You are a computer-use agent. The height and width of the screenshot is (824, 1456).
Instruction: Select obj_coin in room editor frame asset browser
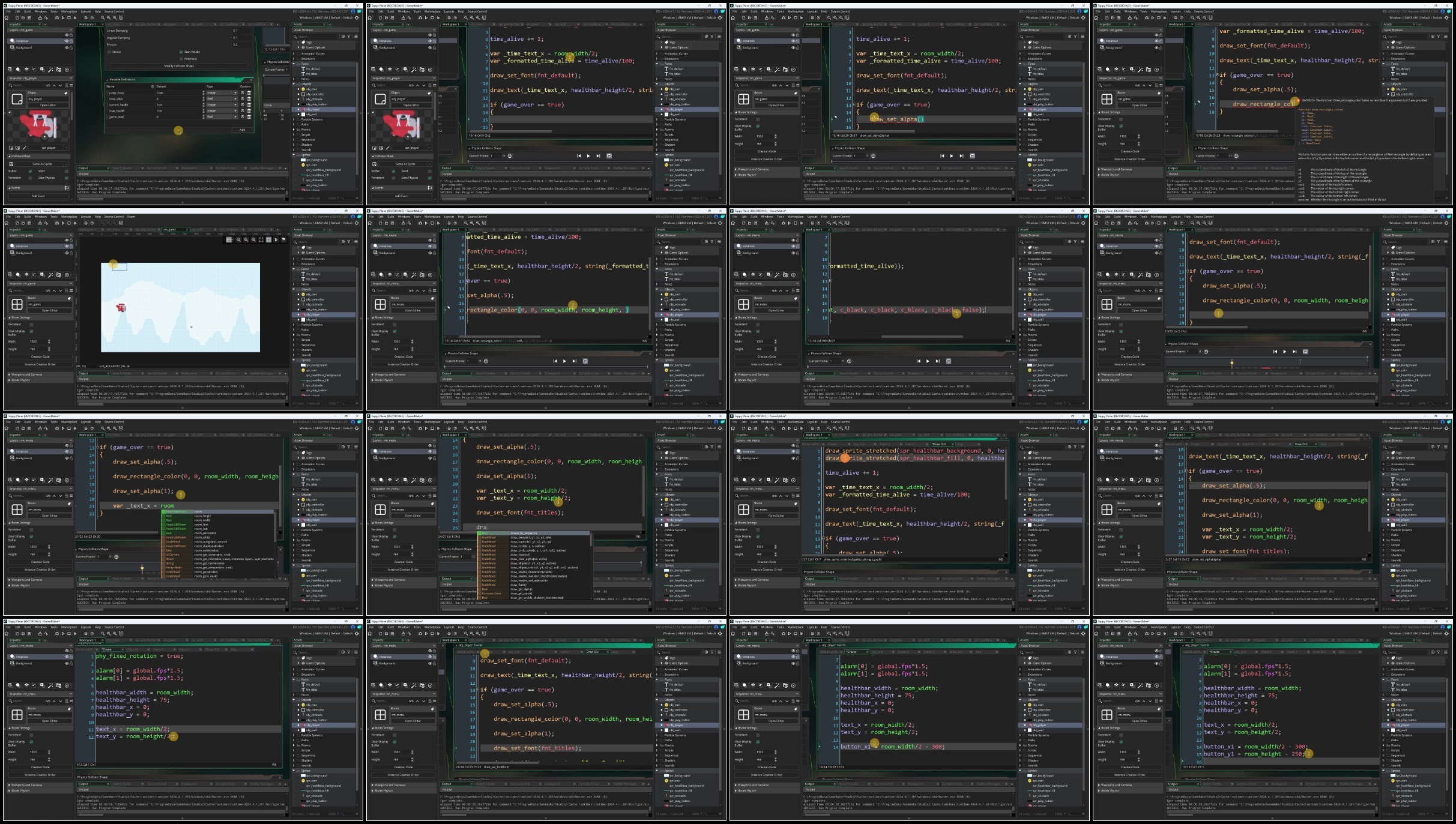(x=311, y=294)
